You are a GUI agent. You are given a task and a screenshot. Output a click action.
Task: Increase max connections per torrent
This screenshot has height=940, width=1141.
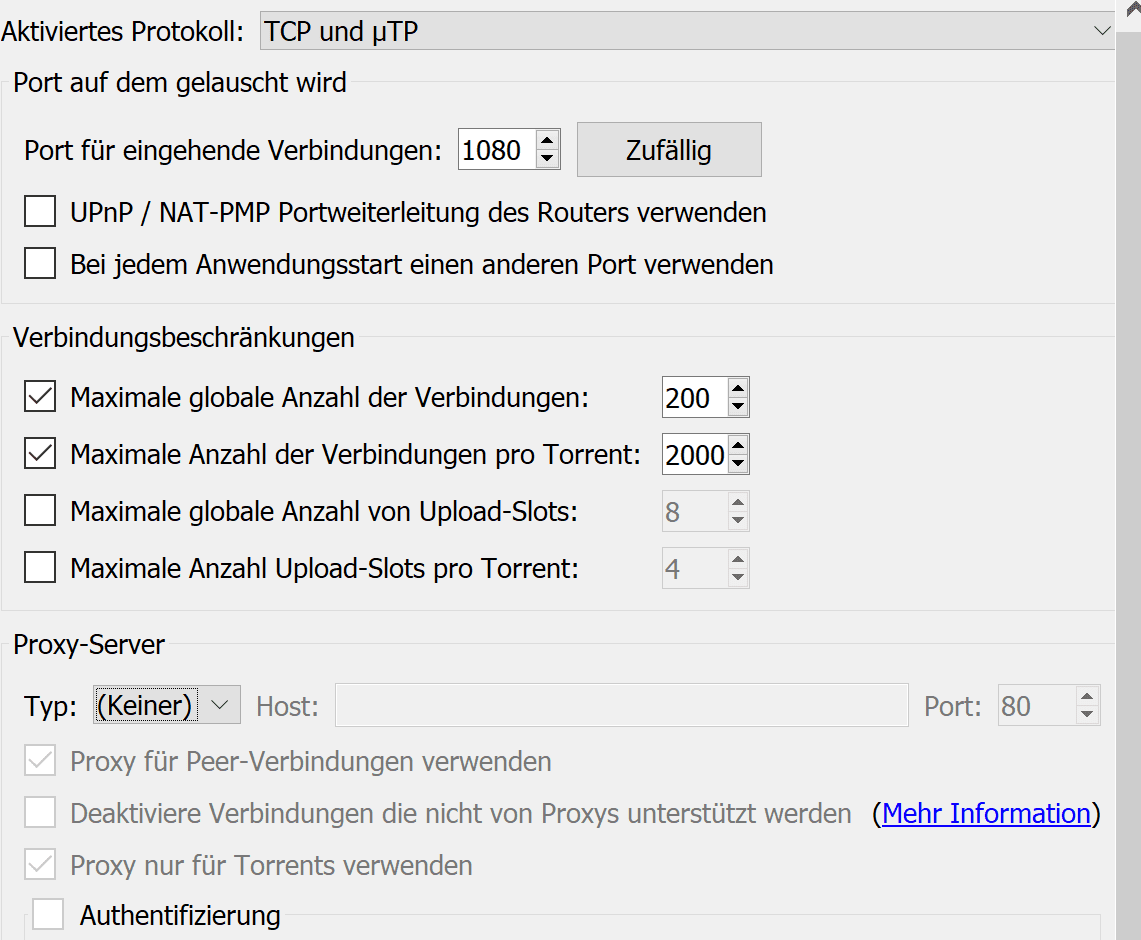pyautogui.click(x=738, y=445)
